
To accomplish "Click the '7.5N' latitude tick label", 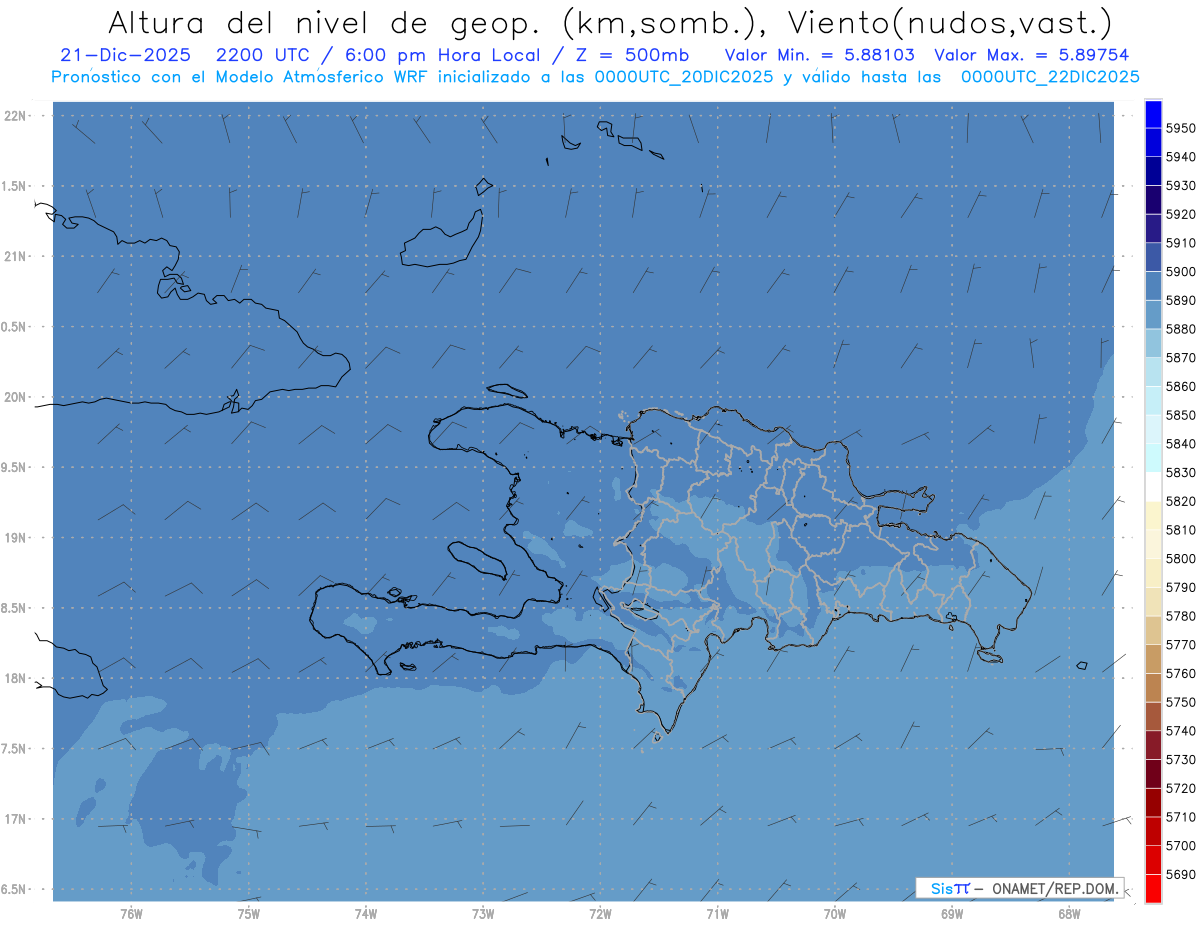I will pos(15,749).
